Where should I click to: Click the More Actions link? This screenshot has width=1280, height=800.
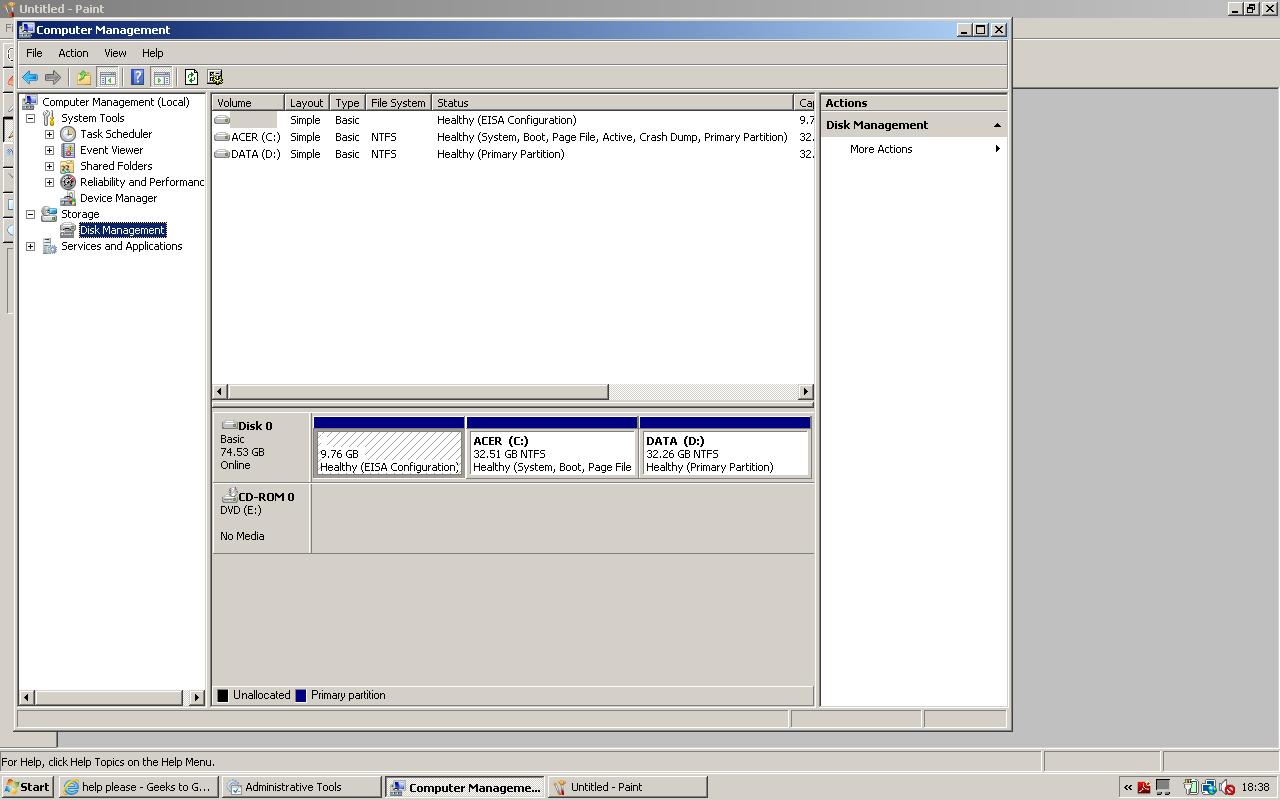click(881, 149)
